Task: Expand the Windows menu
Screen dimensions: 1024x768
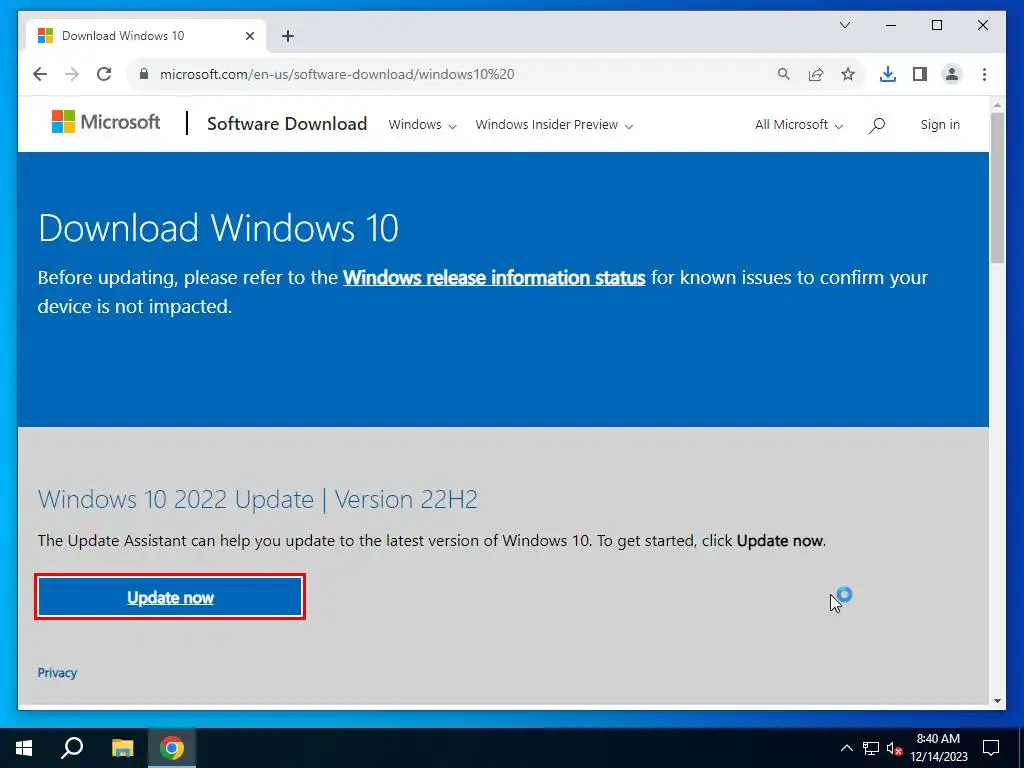Action: [x=422, y=125]
